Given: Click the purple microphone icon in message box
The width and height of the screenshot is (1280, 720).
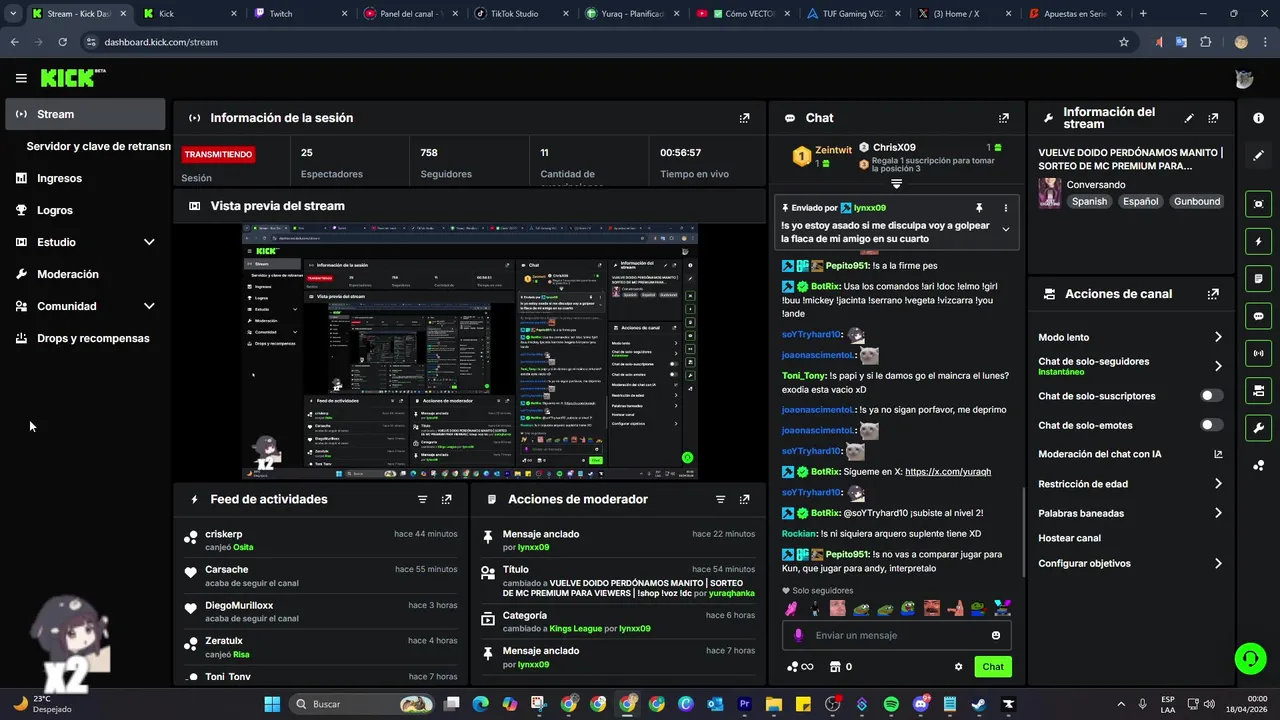Looking at the screenshot, I should 798,635.
